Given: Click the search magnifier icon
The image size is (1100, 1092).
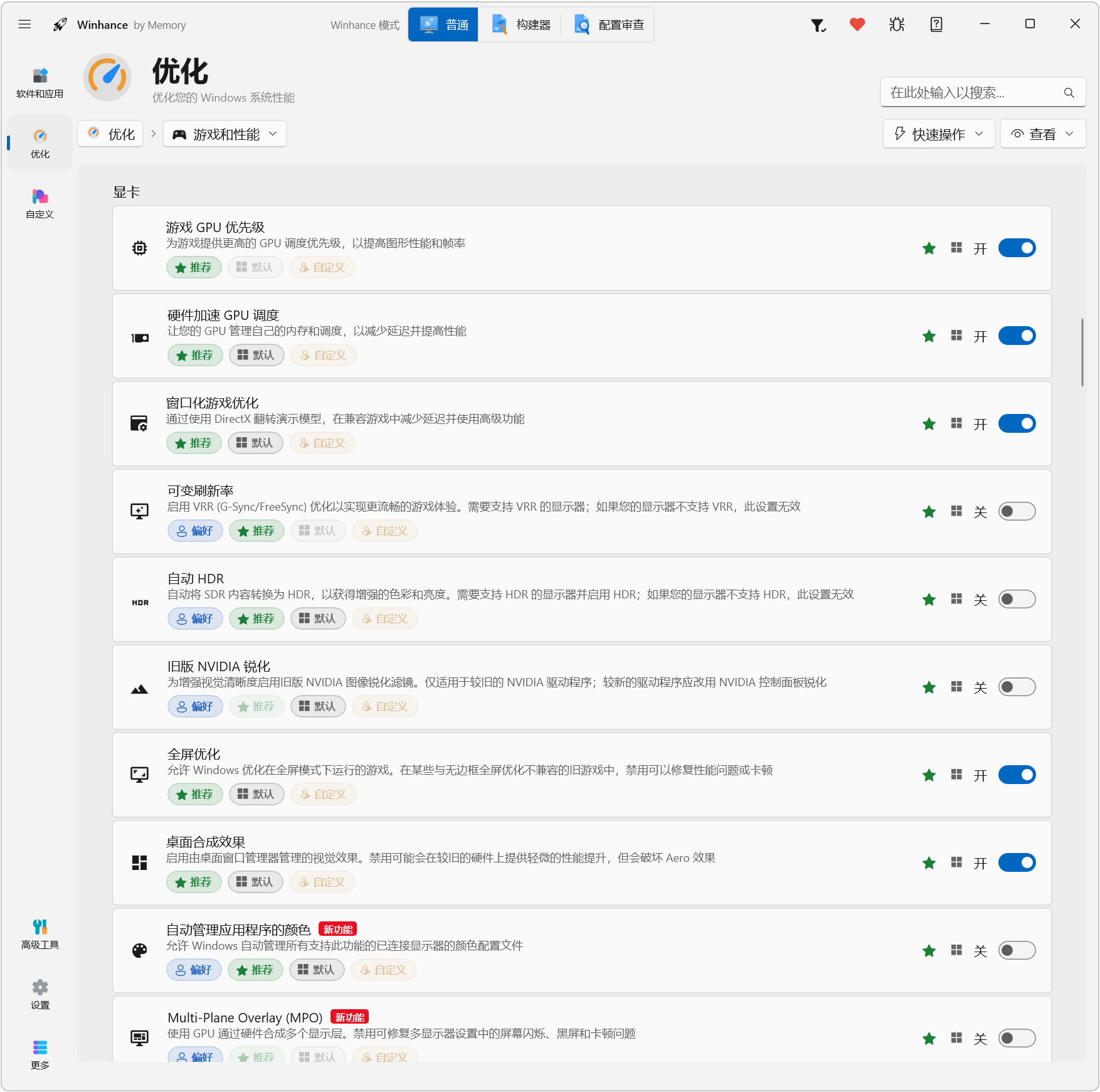Looking at the screenshot, I should (x=1069, y=93).
